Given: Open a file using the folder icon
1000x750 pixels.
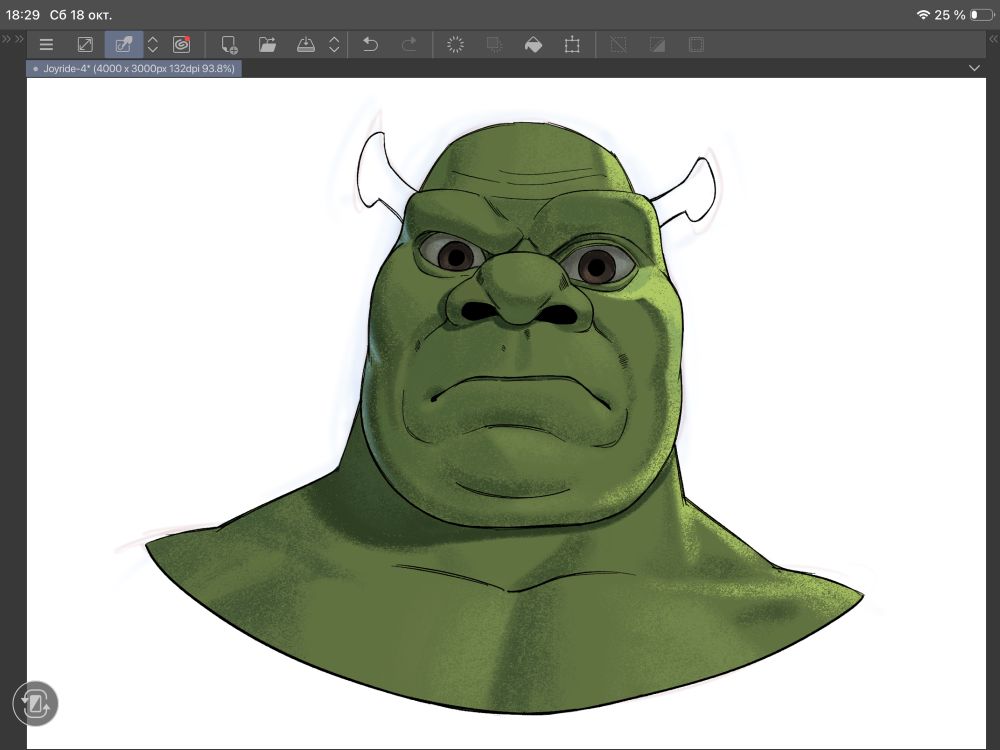Looking at the screenshot, I should tap(267, 45).
